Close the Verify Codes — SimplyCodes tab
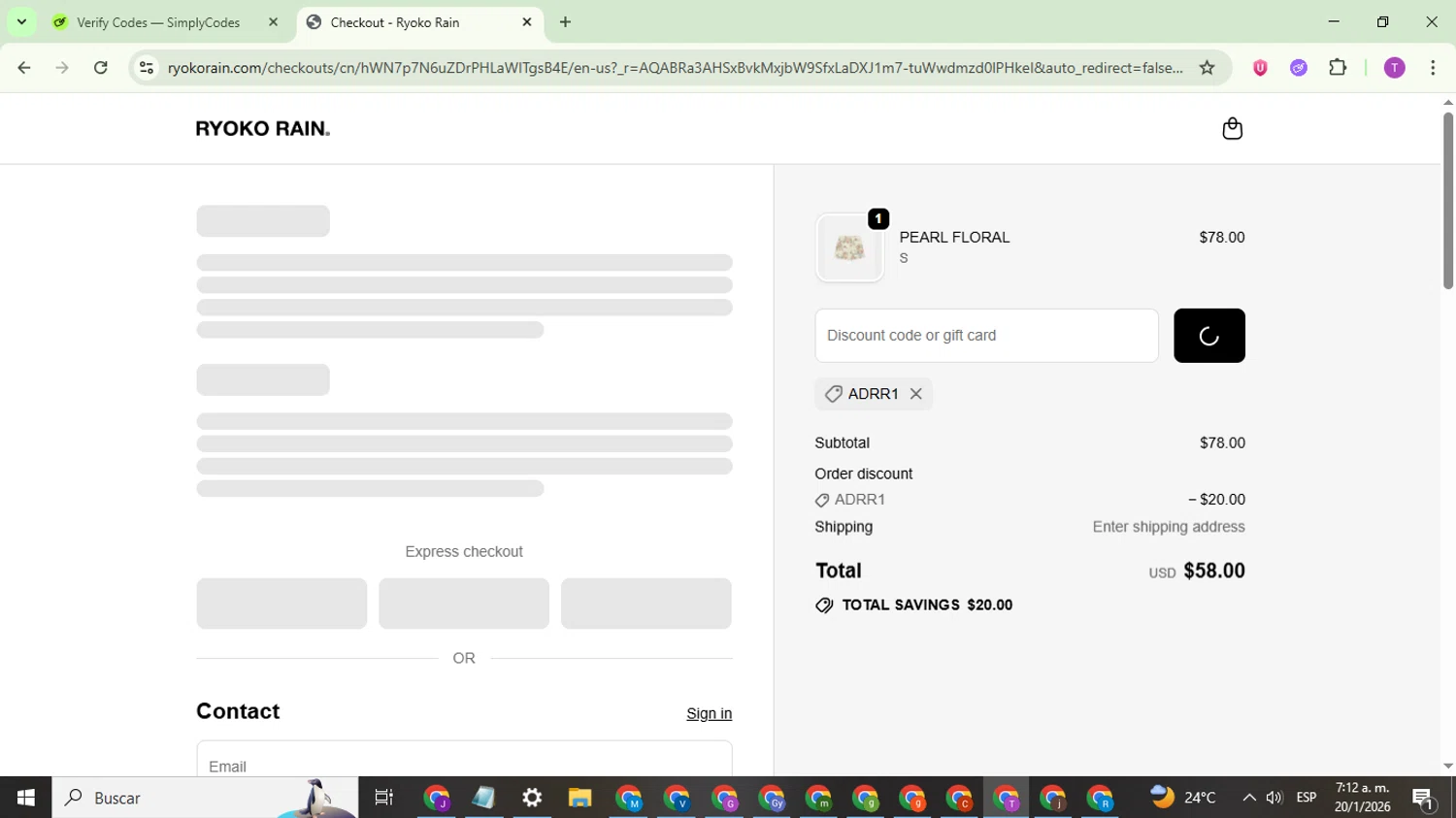This screenshot has height=818, width=1456. [x=273, y=22]
